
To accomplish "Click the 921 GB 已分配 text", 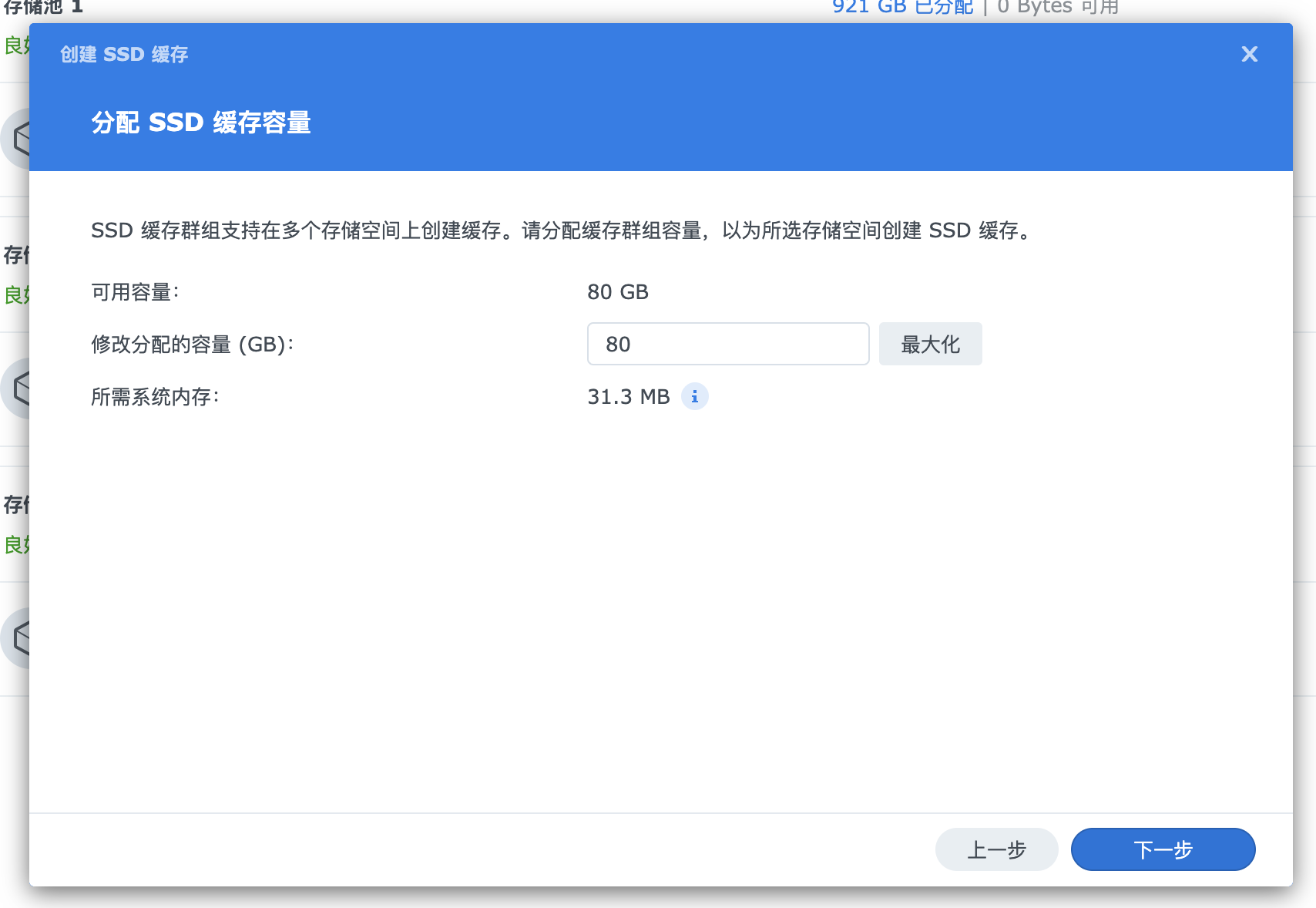I will pyautogui.click(x=902, y=8).
